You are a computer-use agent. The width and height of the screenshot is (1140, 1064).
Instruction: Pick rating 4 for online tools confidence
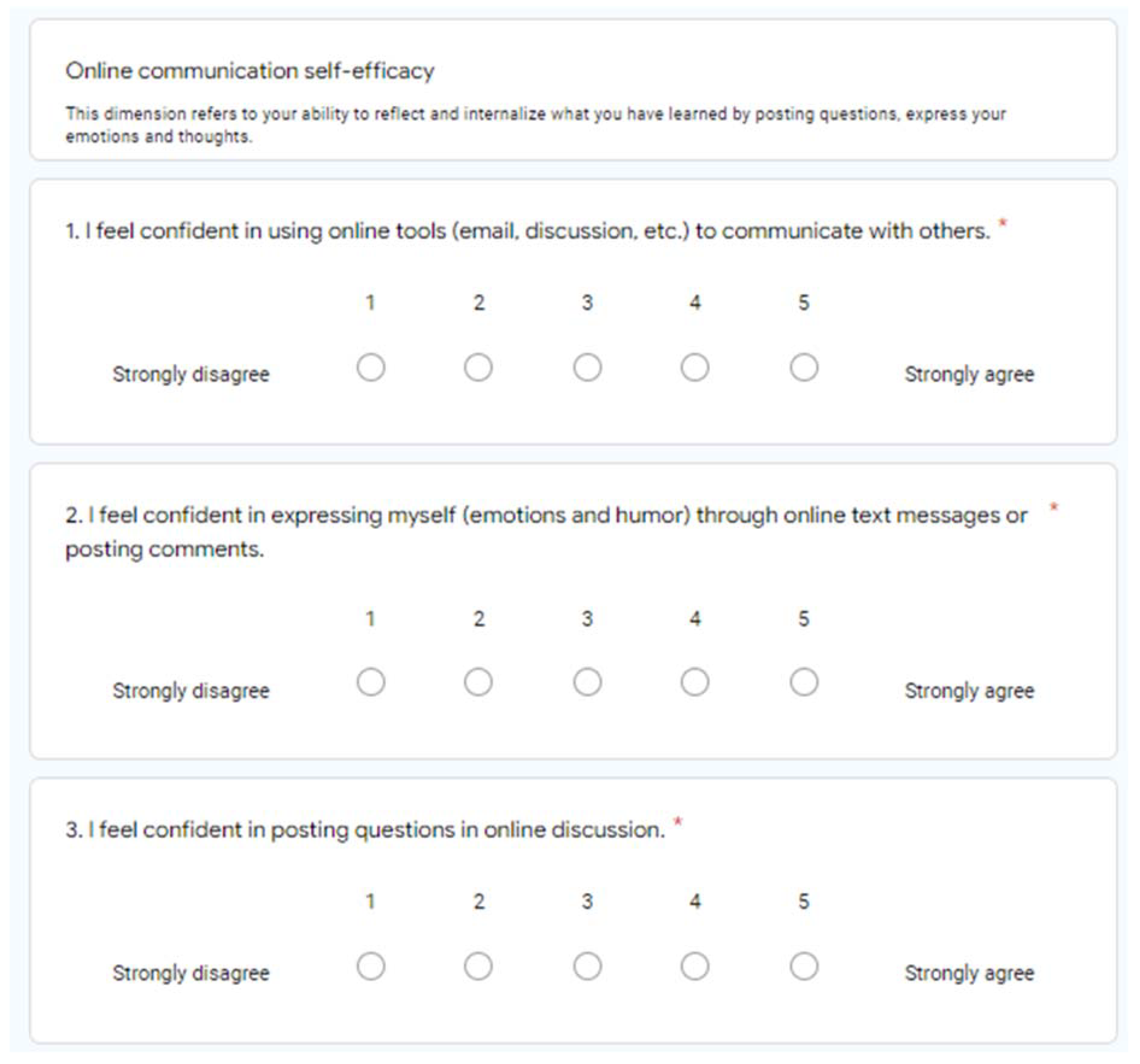pos(695,367)
